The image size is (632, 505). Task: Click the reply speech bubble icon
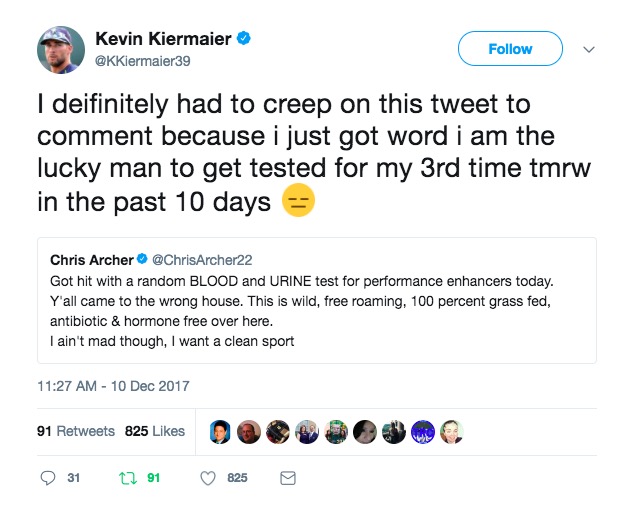click(x=48, y=478)
